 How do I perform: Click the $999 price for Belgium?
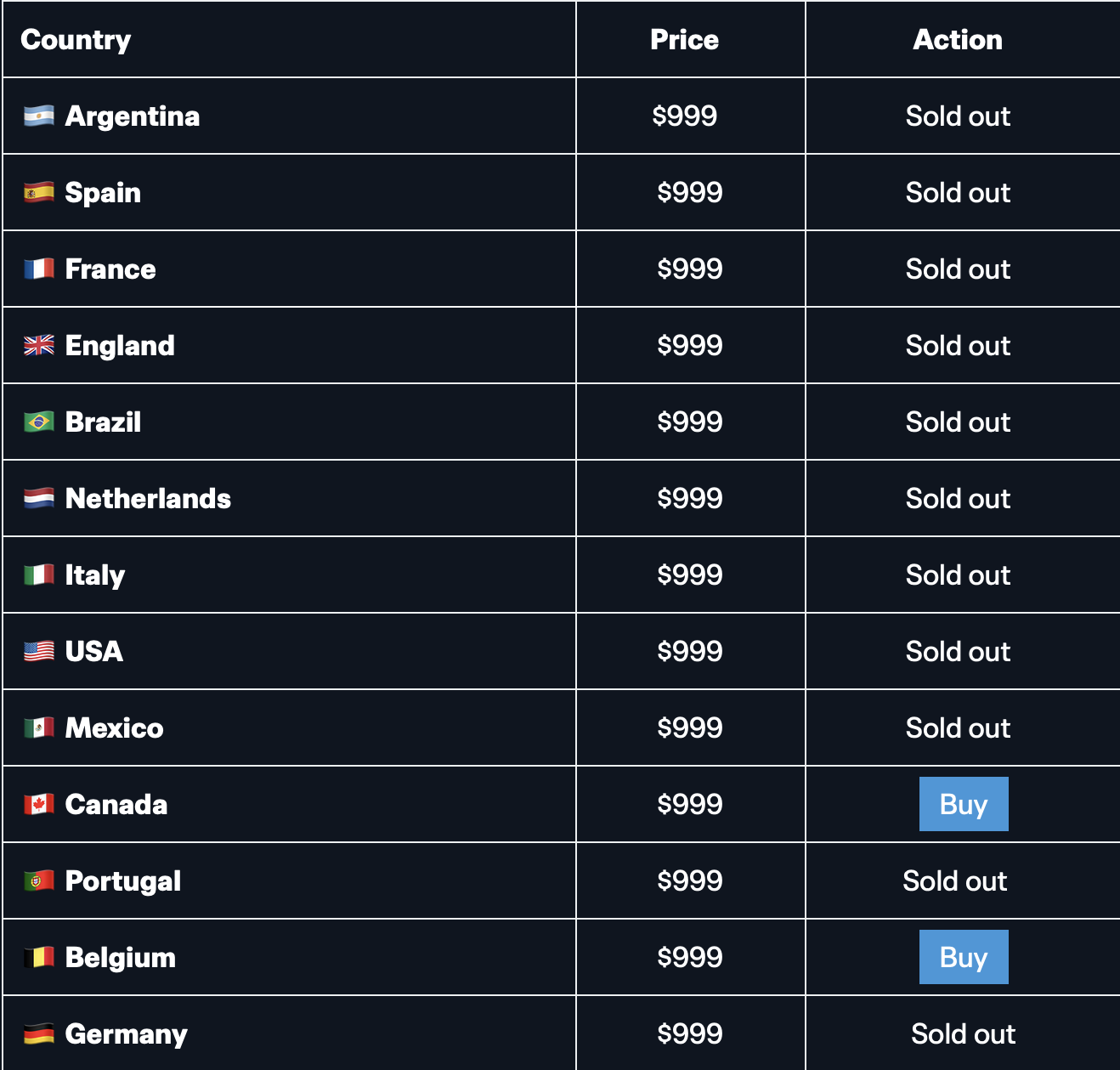point(689,958)
